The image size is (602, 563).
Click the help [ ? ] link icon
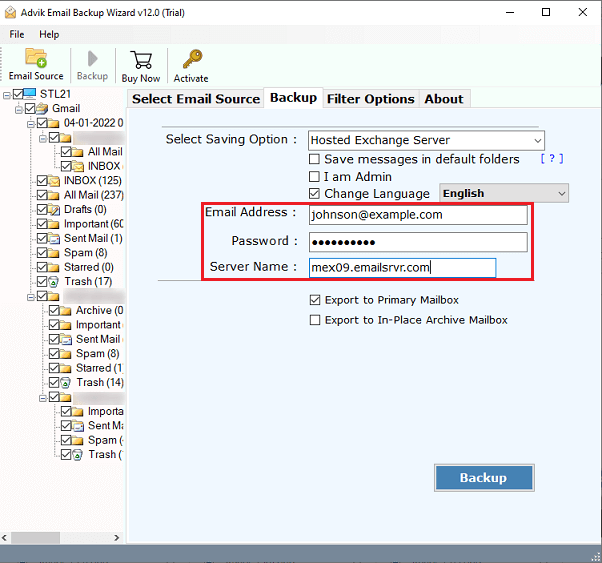(552, 159)
